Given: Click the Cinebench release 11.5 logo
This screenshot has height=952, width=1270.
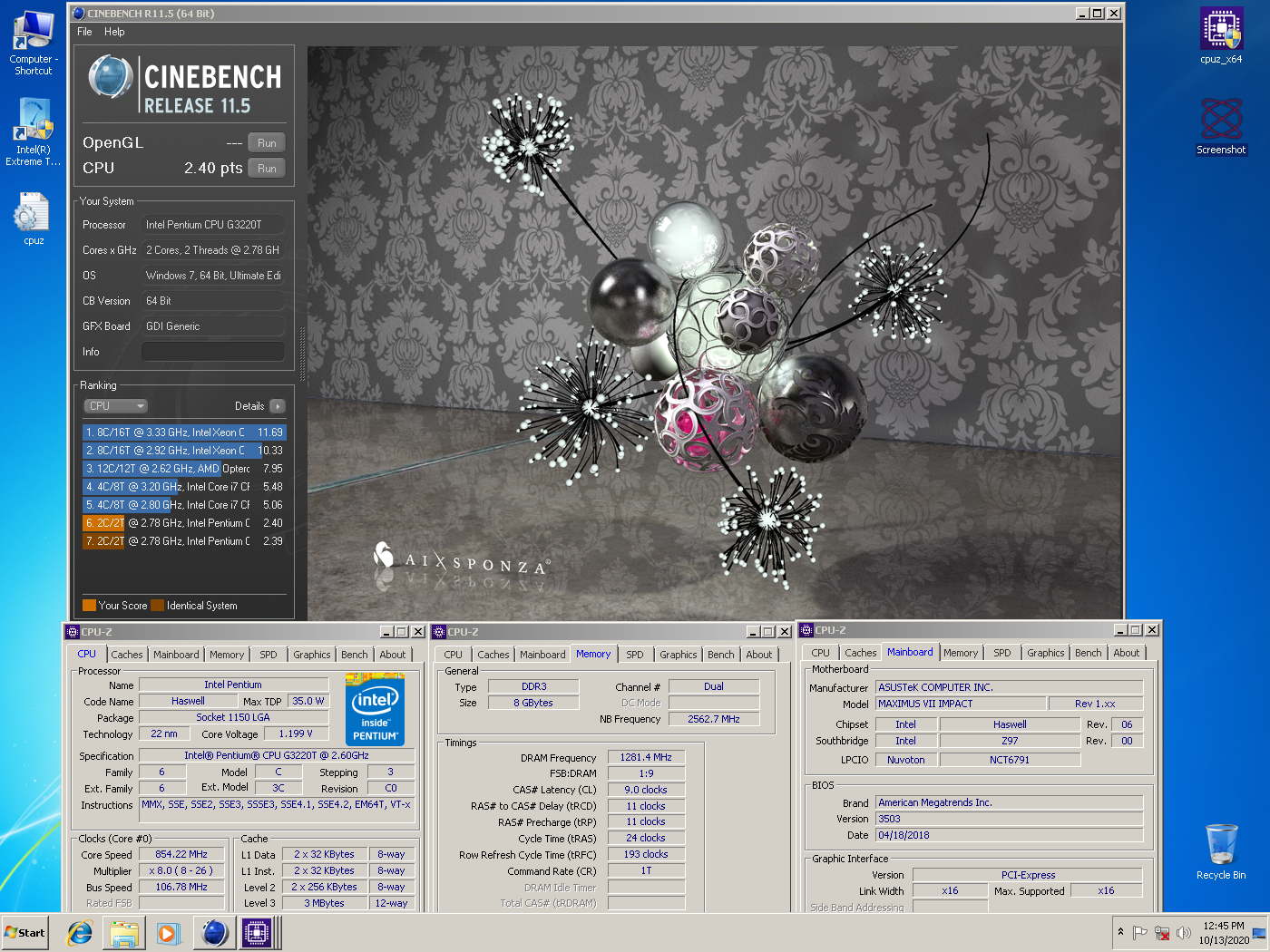Looking at the screenshot, I should coord(185,84).
